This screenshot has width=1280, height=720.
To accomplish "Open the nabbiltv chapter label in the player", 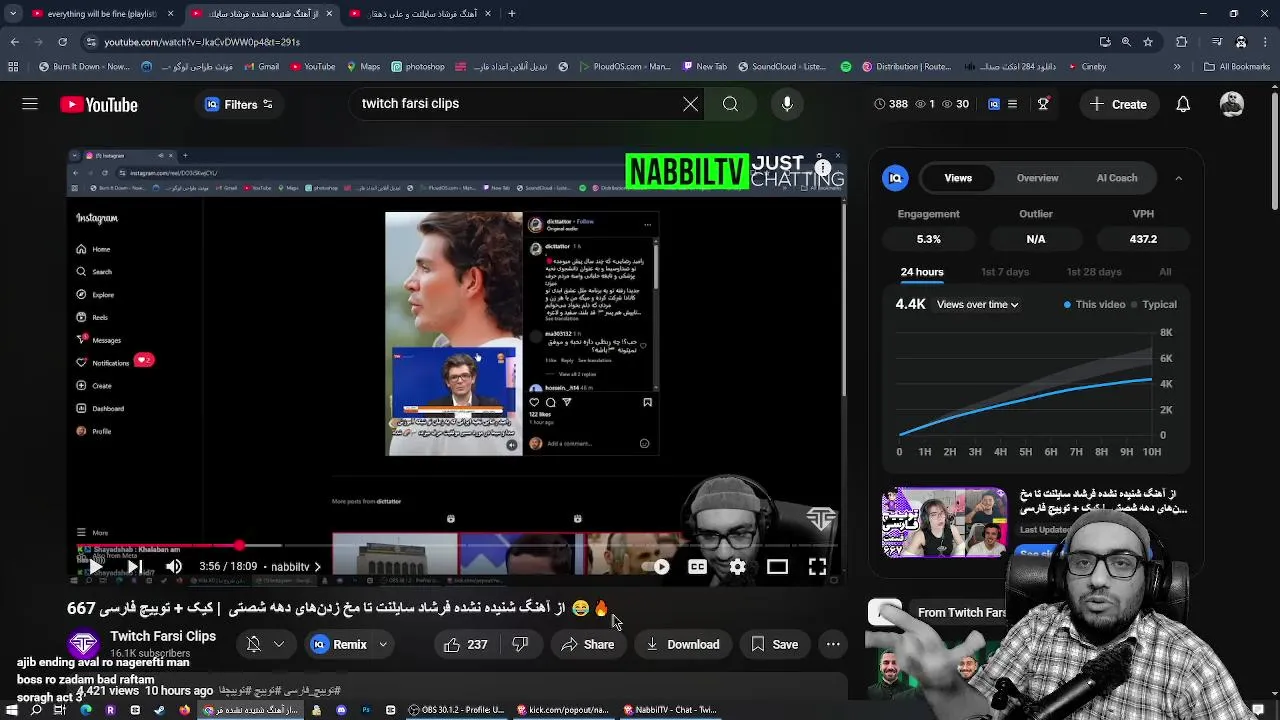I will coord(295,567).
